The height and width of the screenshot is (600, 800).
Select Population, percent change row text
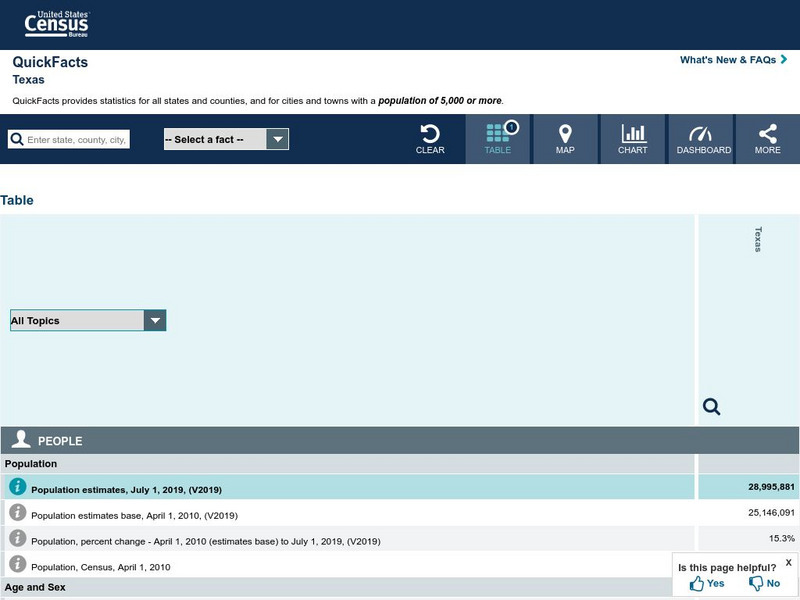tap(206, 541)
